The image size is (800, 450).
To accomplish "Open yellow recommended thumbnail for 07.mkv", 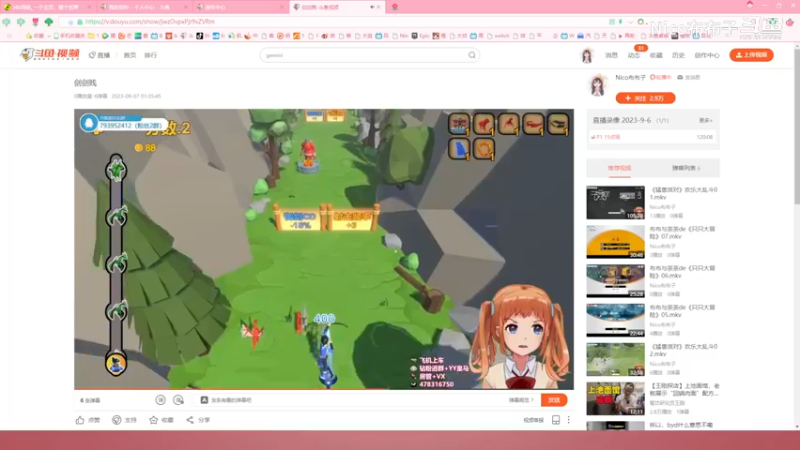I will (x=615, y=242).
